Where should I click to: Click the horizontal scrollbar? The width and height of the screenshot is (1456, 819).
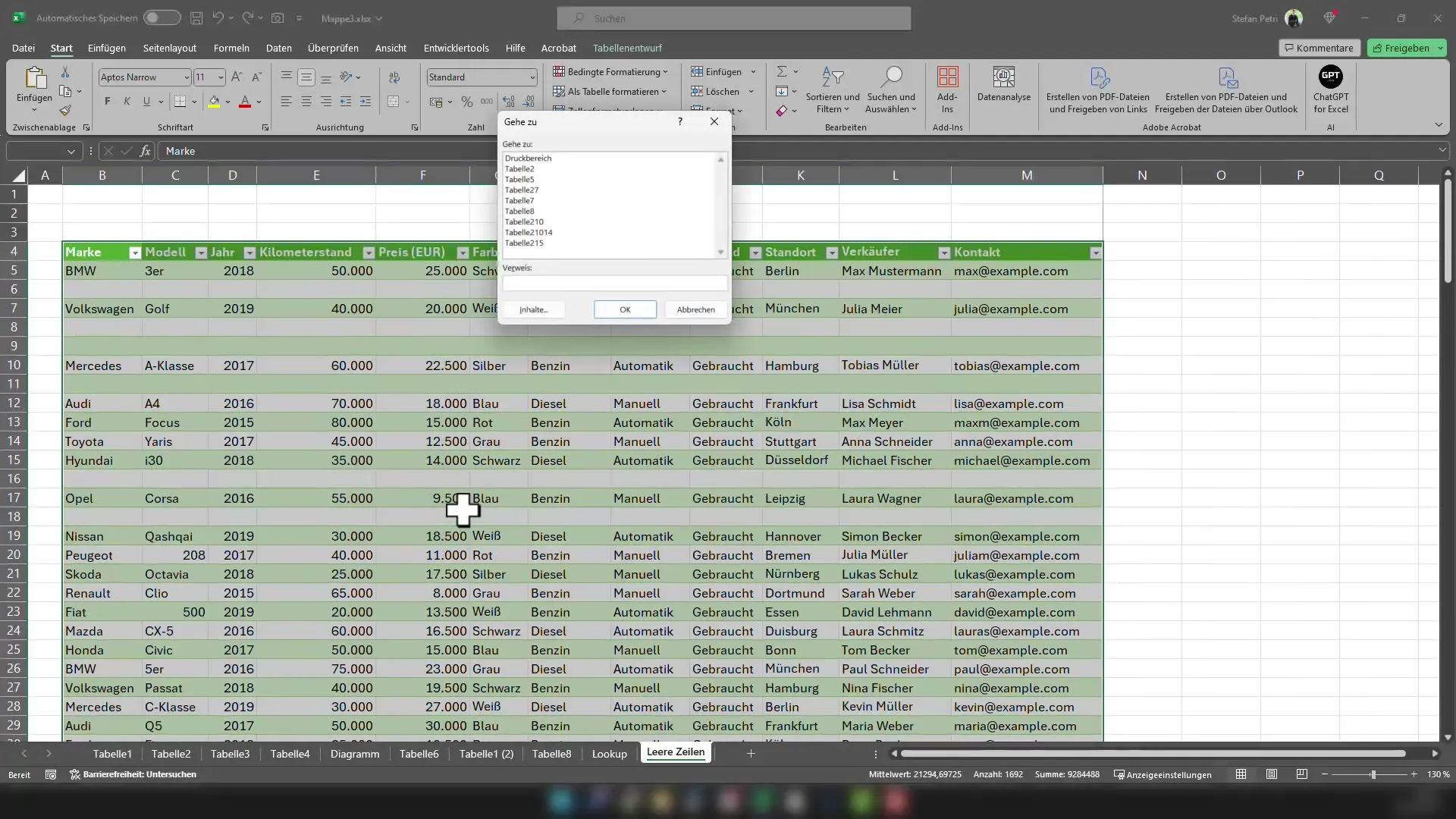tap(1153, 754)
